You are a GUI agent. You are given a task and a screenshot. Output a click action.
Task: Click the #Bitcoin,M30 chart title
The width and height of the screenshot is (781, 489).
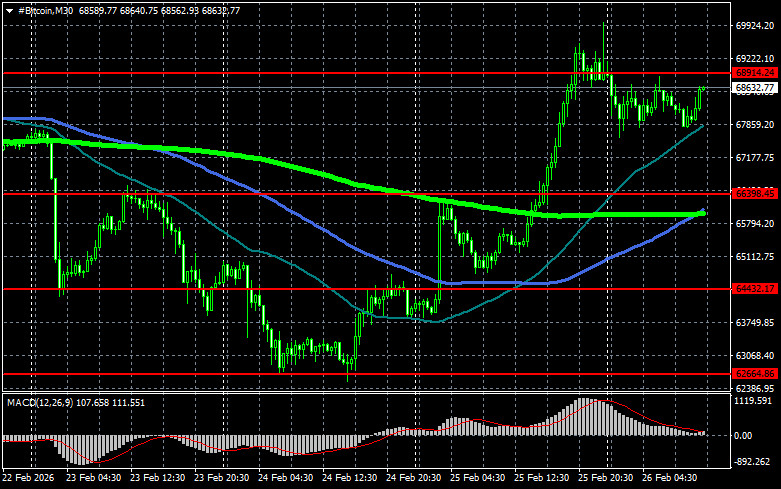pyautogui.click(x=45, y=10)
